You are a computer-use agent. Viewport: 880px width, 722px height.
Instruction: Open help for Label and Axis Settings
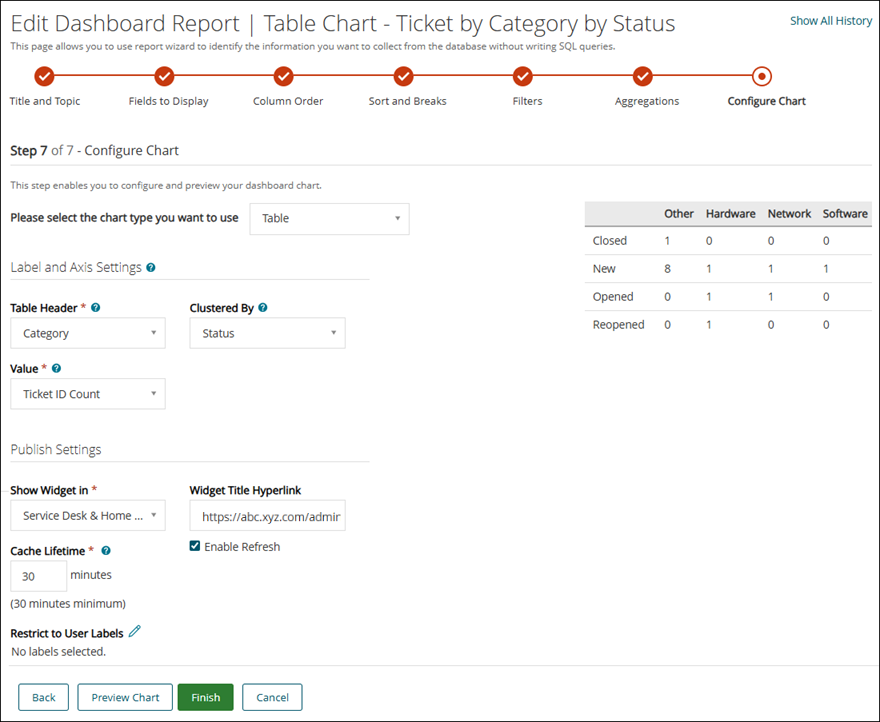151,268
